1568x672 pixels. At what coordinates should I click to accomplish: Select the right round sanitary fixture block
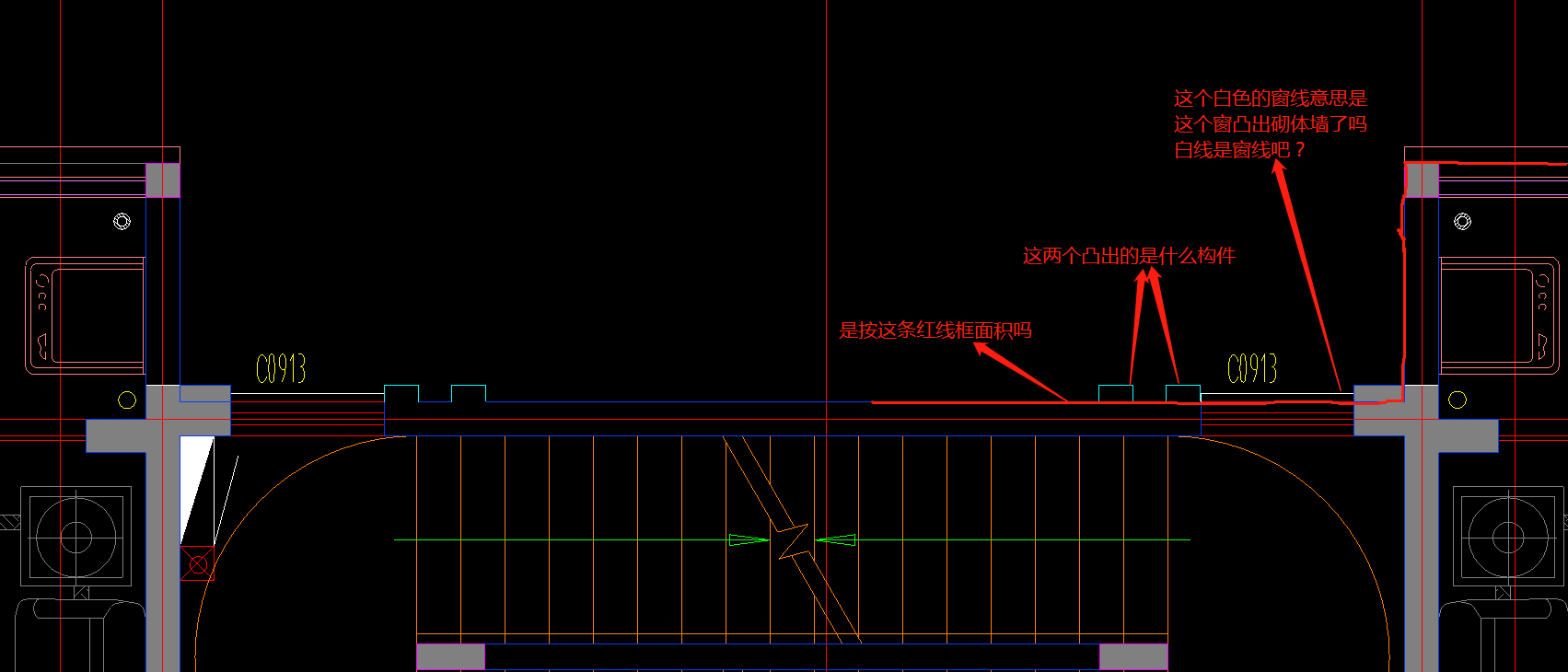pos(1508,537)
